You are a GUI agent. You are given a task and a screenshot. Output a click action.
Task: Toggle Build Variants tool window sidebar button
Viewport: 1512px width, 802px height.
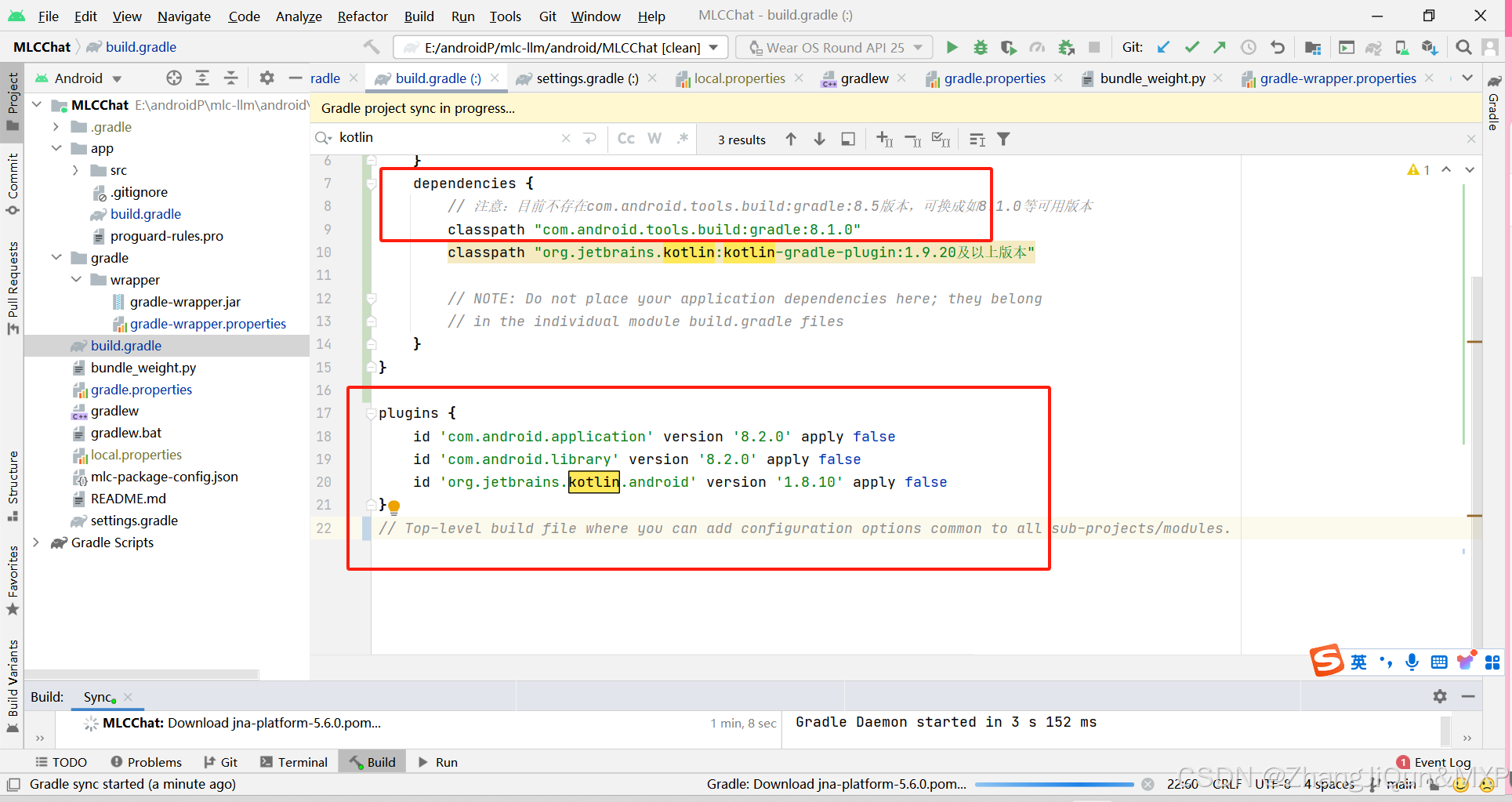coord(13,687)
